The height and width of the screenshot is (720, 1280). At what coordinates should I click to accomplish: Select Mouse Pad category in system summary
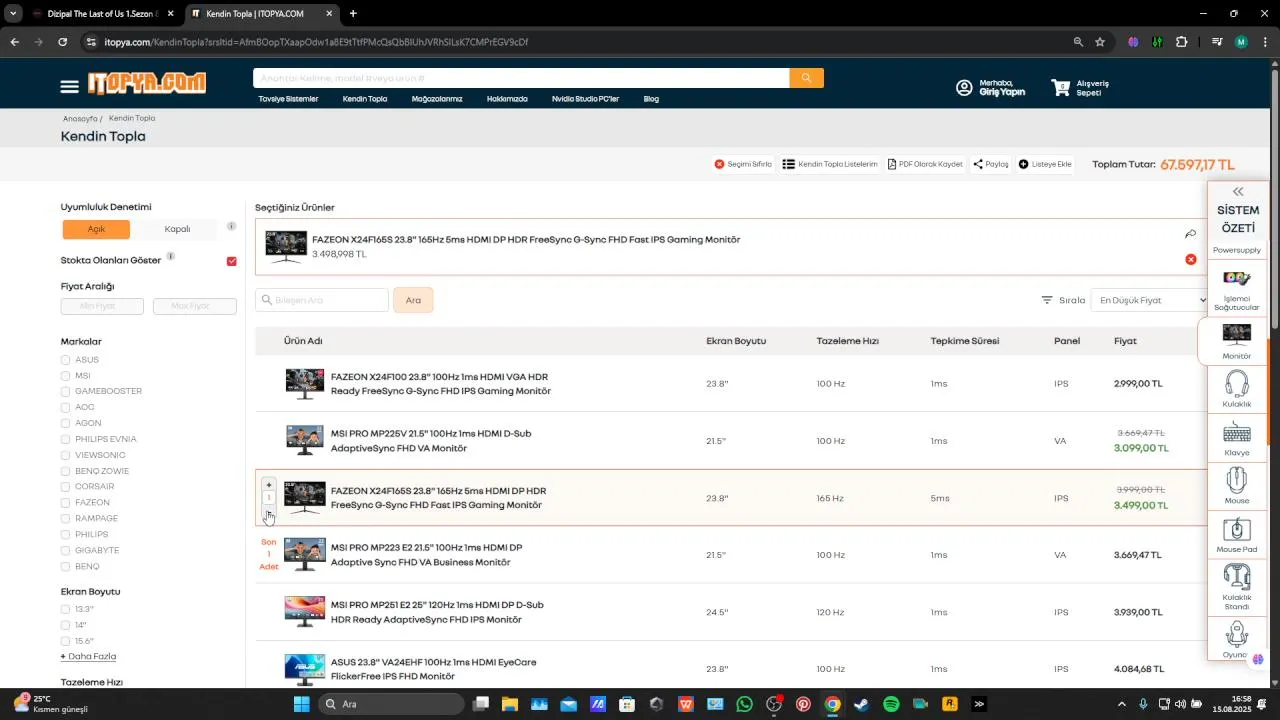coord(1237,535)
